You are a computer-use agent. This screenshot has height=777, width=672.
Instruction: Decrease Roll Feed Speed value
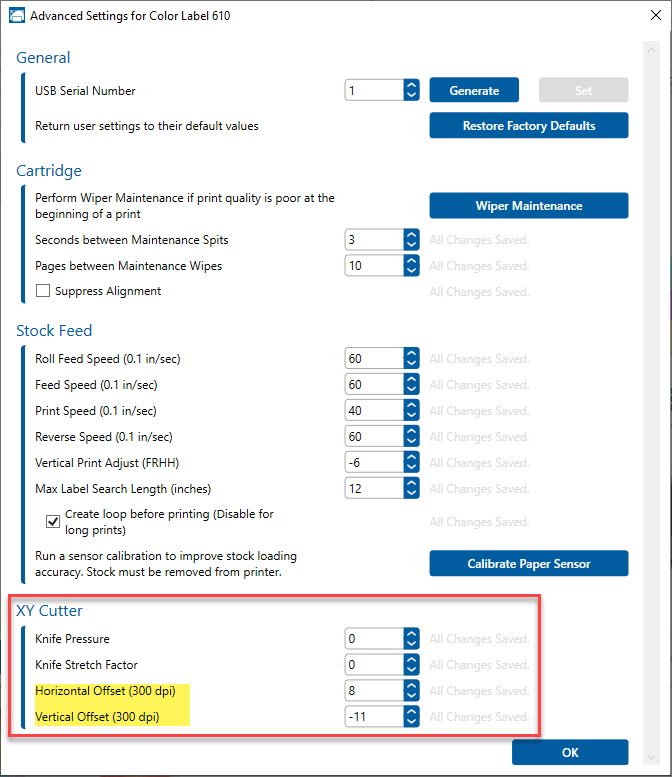coord(411,364)
